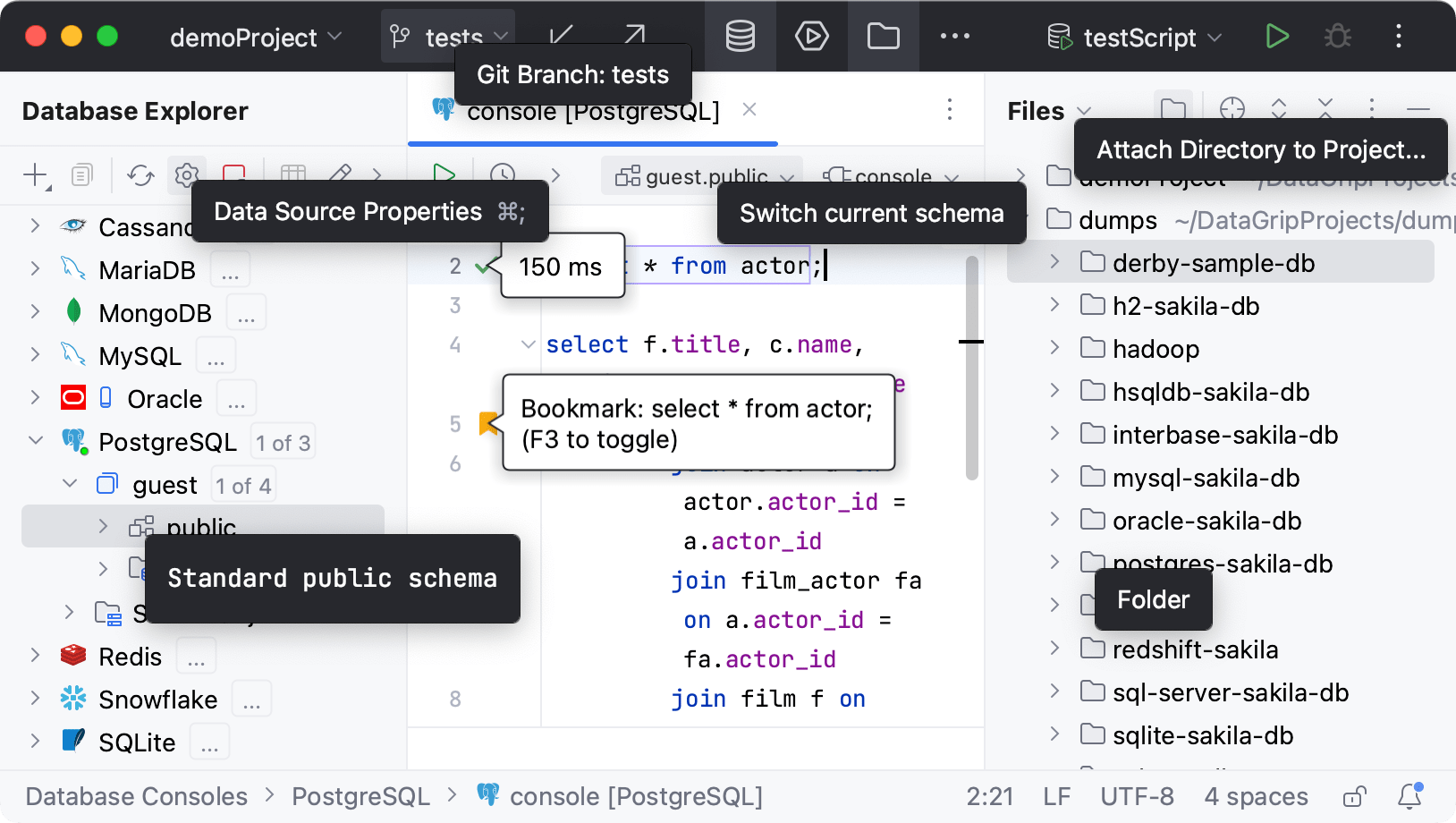This screenshot has height=823, width=1456.
Task: Expand the MariaDB data source node
Action: (x=34, y=269)
